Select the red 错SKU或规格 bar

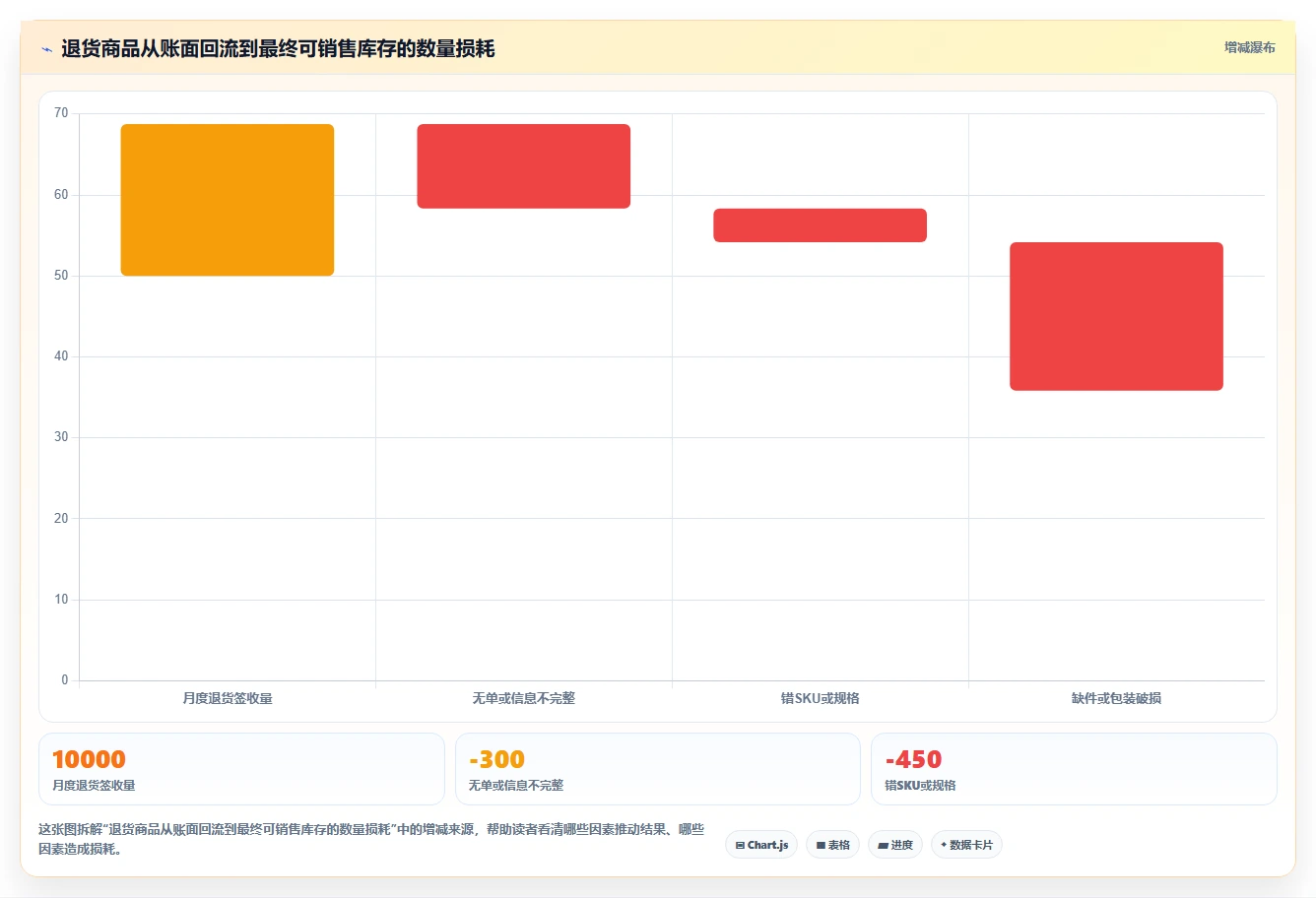click(821, 225)
